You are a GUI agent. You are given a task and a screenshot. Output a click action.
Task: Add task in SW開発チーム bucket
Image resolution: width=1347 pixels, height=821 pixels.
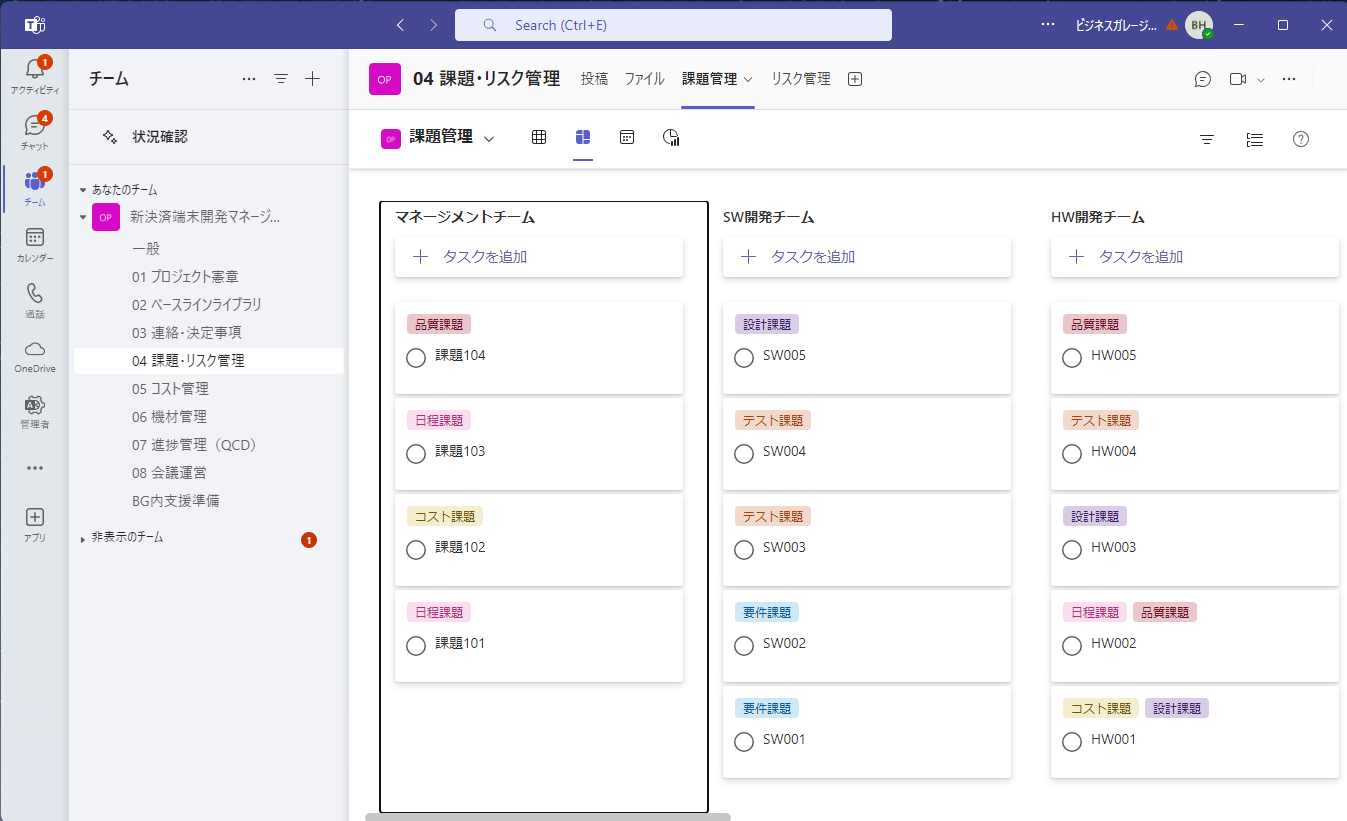coord(867,257)
